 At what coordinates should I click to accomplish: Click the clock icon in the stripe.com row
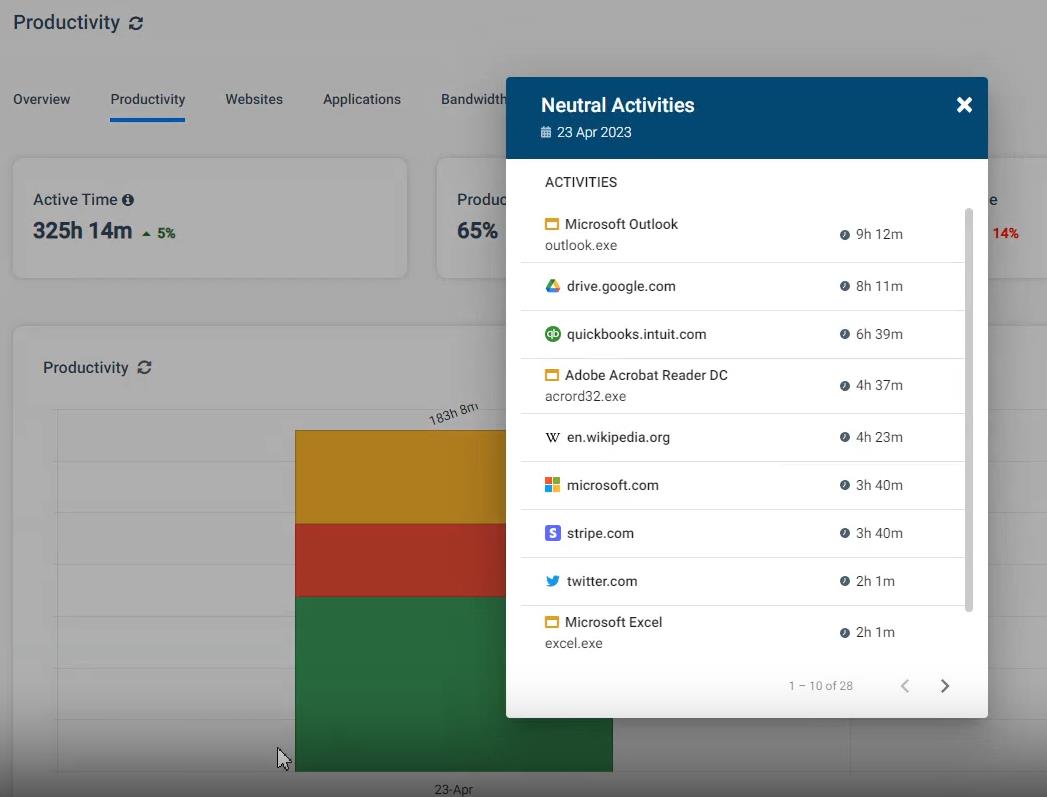(845, 533)
